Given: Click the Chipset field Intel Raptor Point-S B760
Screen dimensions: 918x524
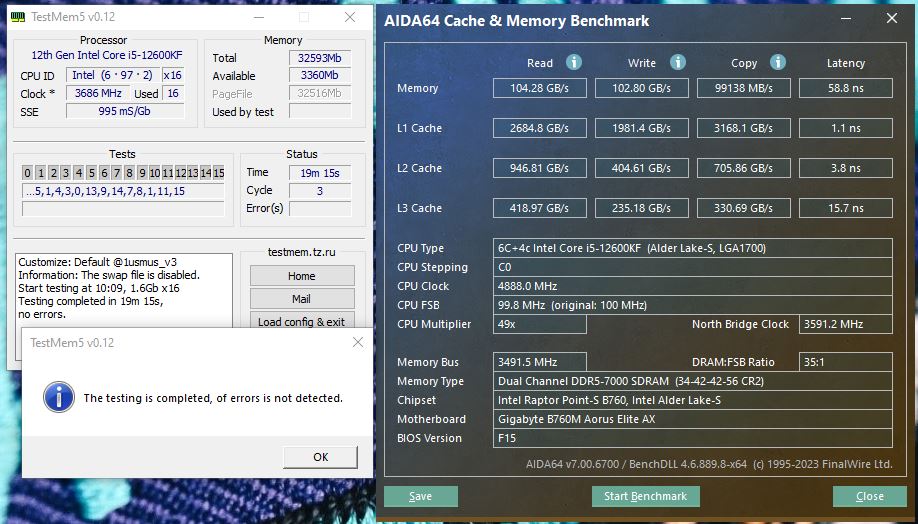Looking at the screenshot, I should (x=693, y=400).
